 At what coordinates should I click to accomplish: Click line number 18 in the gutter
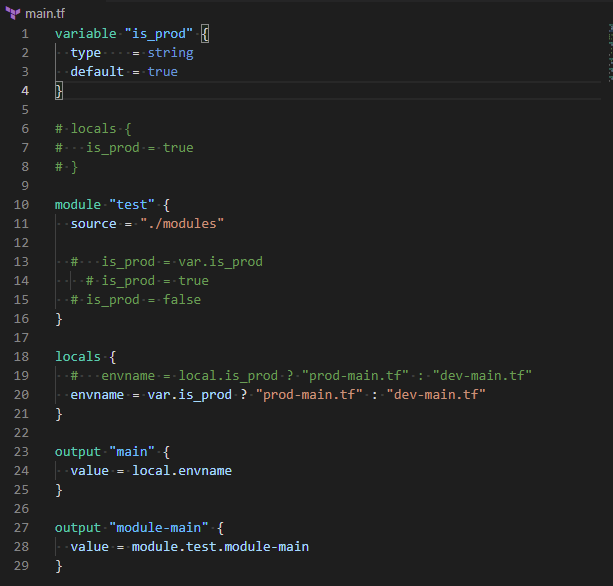21,357
